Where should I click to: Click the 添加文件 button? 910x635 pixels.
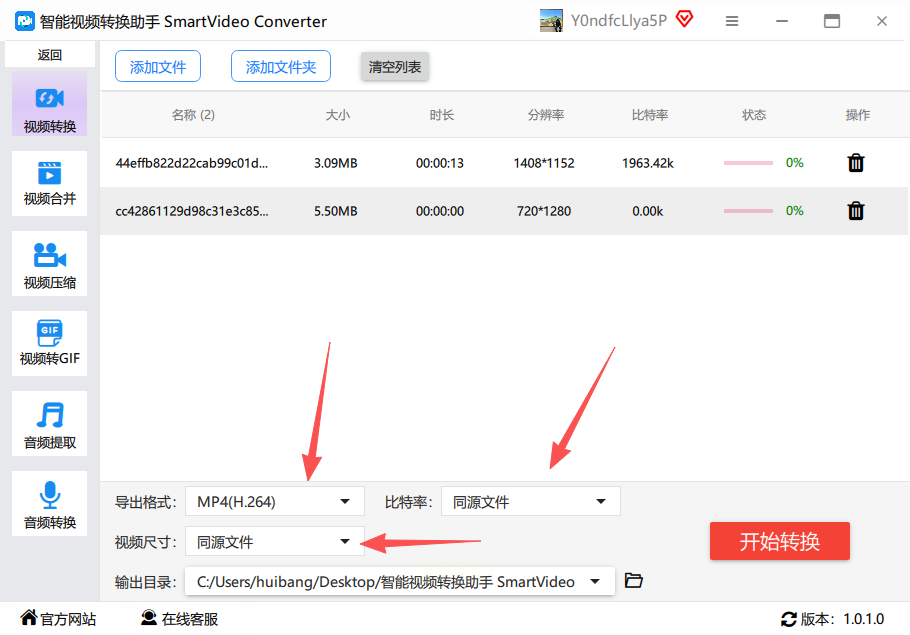pos(158,67)
